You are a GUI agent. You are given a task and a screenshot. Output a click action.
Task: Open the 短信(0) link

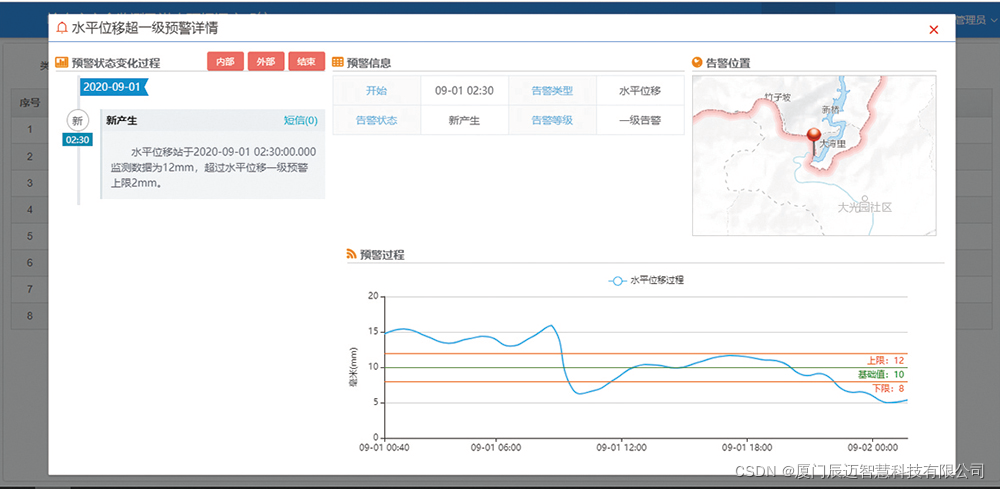pyautogui.click(x=300, y=120)
